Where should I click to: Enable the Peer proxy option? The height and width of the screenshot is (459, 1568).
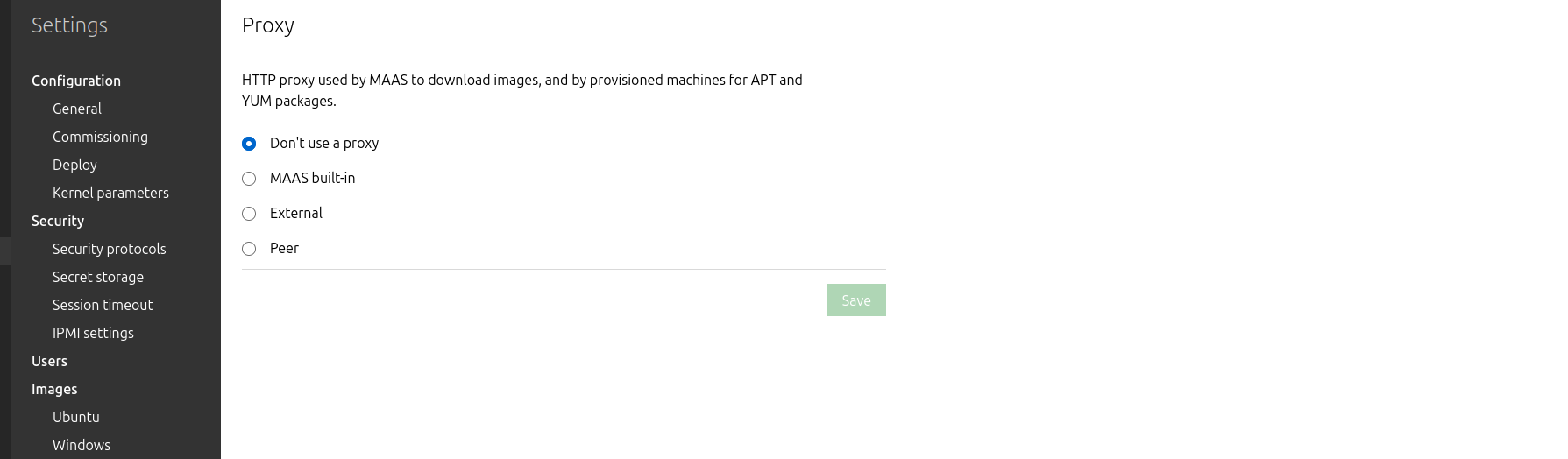click(249, 249)
